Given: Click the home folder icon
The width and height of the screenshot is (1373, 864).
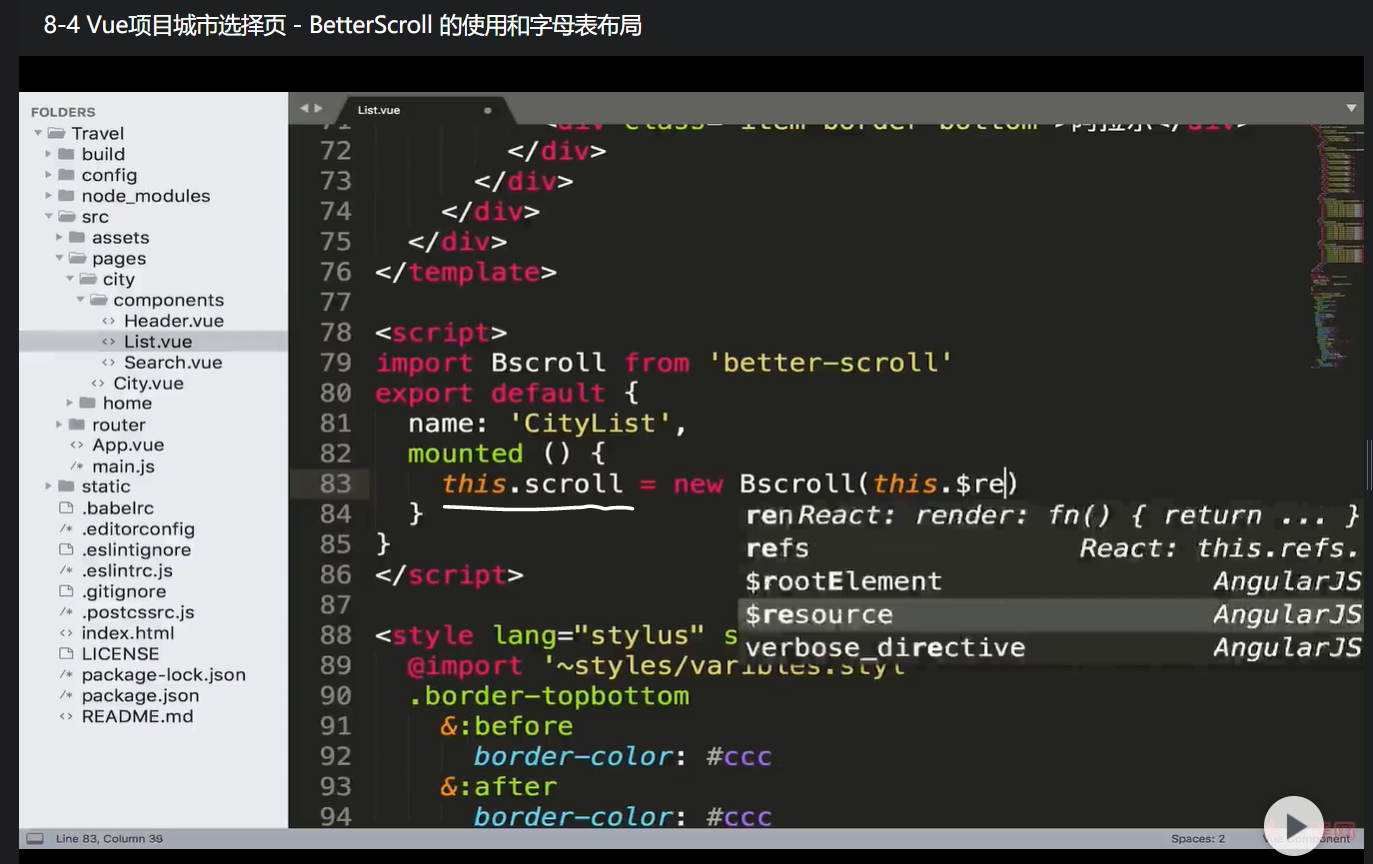Looking at the screenshot, I should coord(88,403).
